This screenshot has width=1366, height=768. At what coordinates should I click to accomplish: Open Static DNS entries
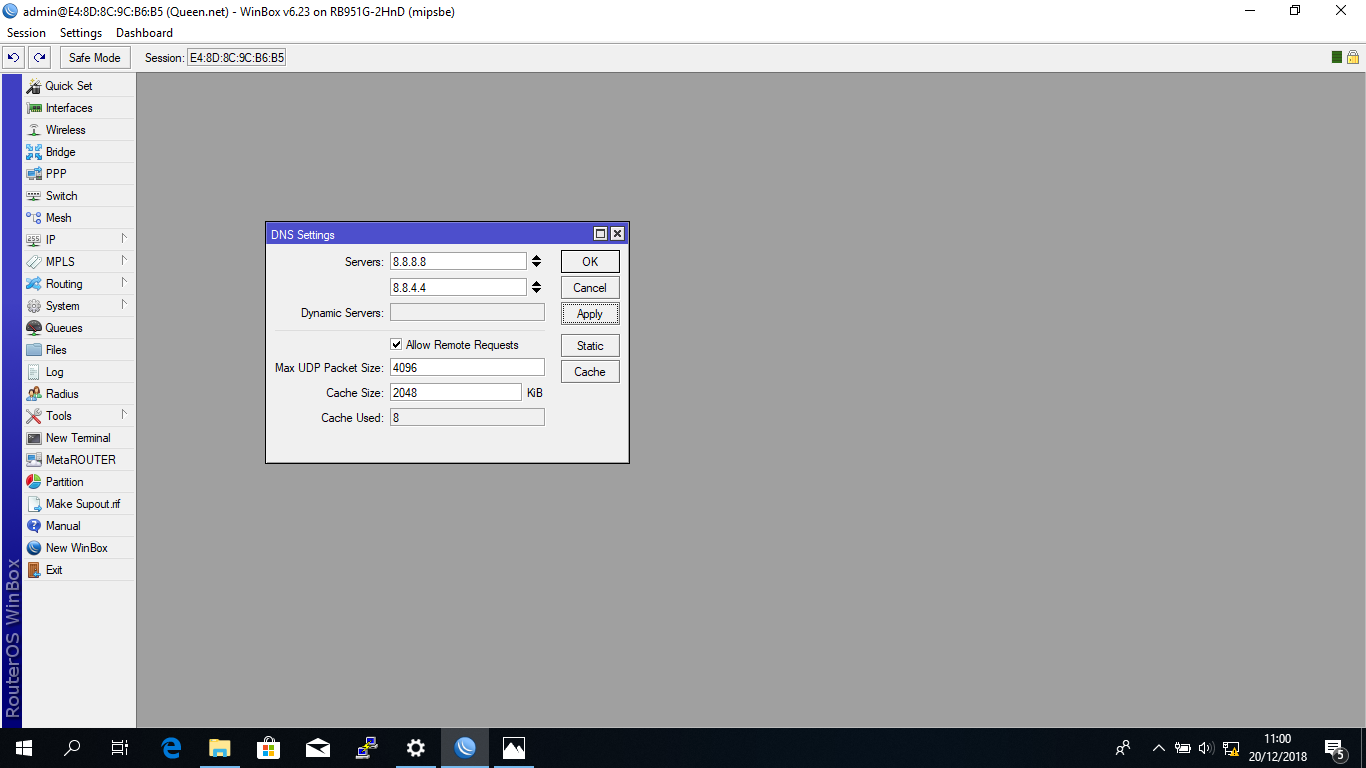tap(590, 345)
